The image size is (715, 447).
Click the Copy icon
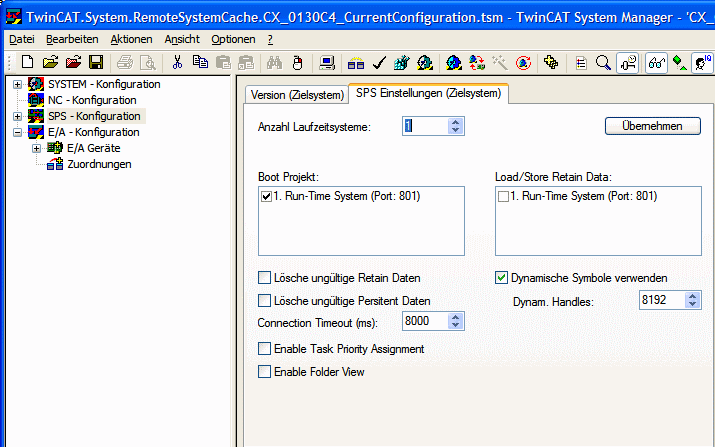200,62
